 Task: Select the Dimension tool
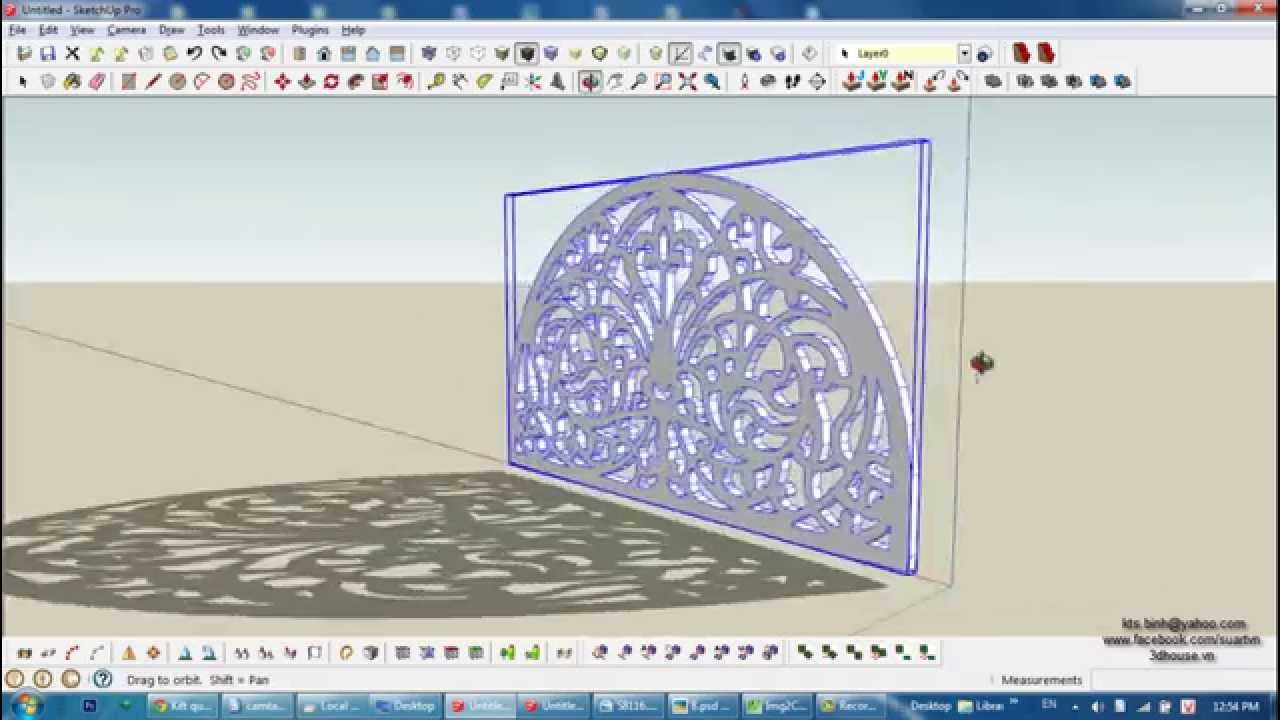460,82
